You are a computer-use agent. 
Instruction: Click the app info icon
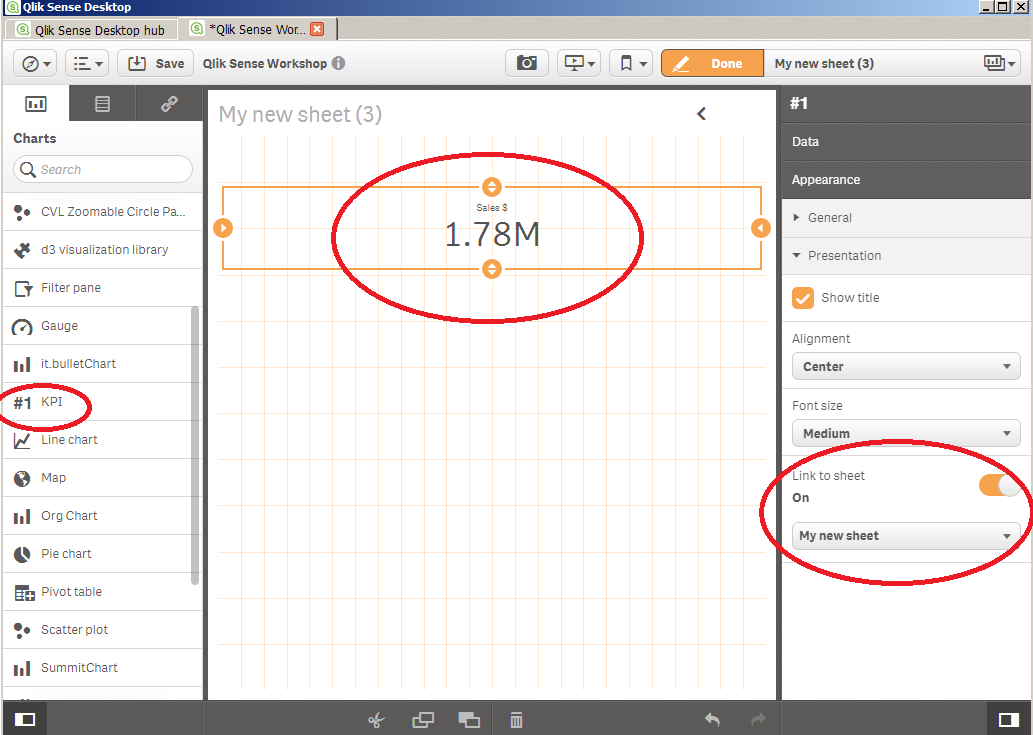339,63
